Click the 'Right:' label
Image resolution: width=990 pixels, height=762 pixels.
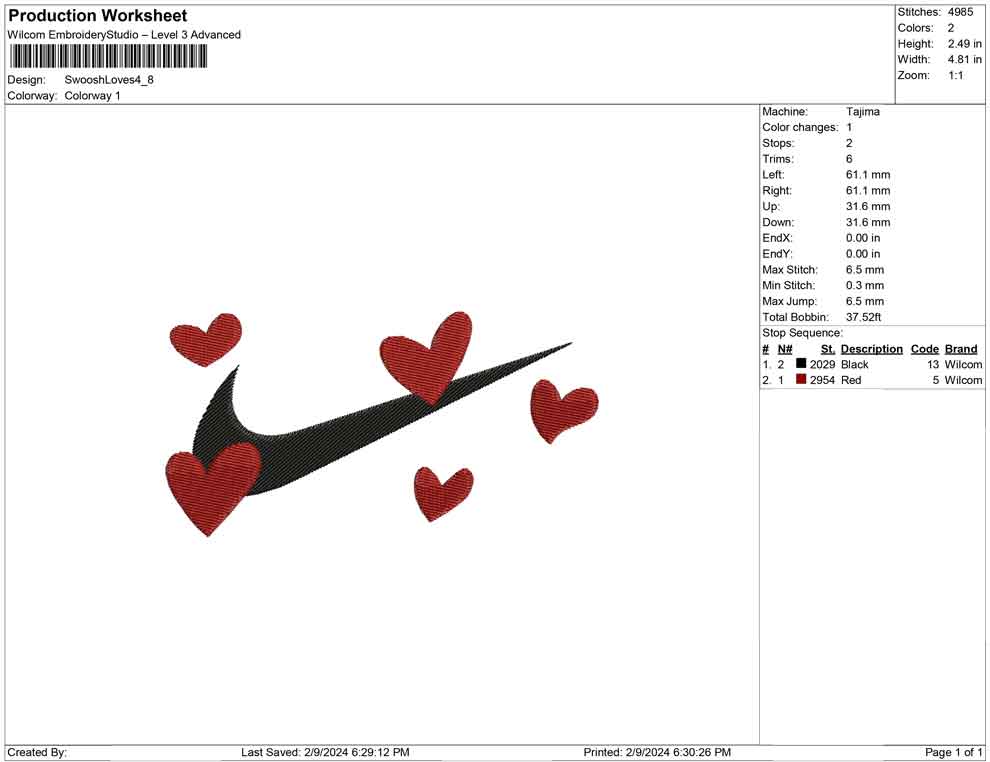(777, 191)
